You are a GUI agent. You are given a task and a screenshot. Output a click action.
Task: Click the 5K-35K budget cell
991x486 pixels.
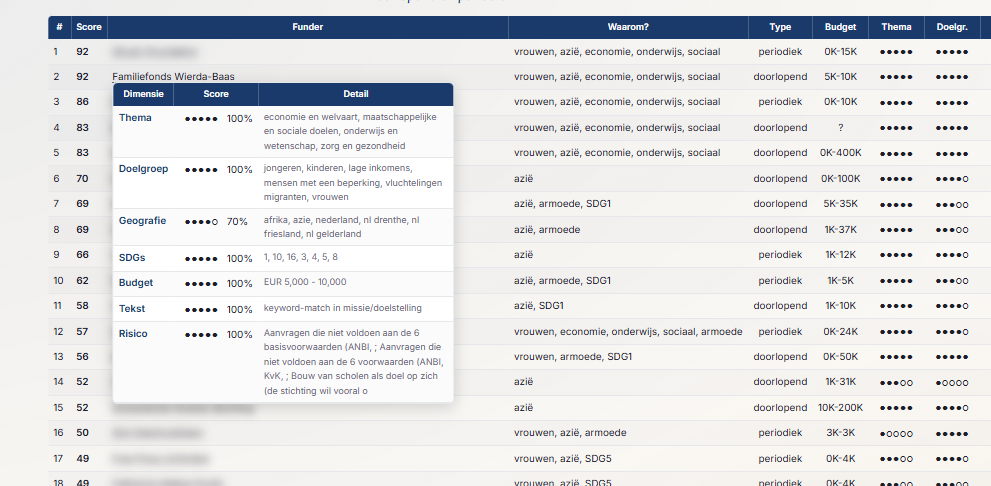pos(841,204)
